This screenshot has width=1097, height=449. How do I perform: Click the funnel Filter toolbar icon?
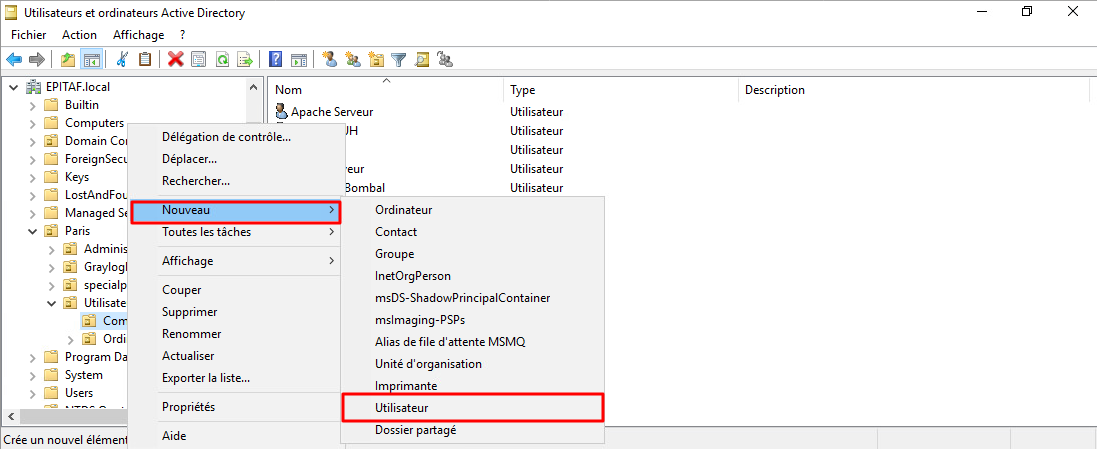click(399, 59)
